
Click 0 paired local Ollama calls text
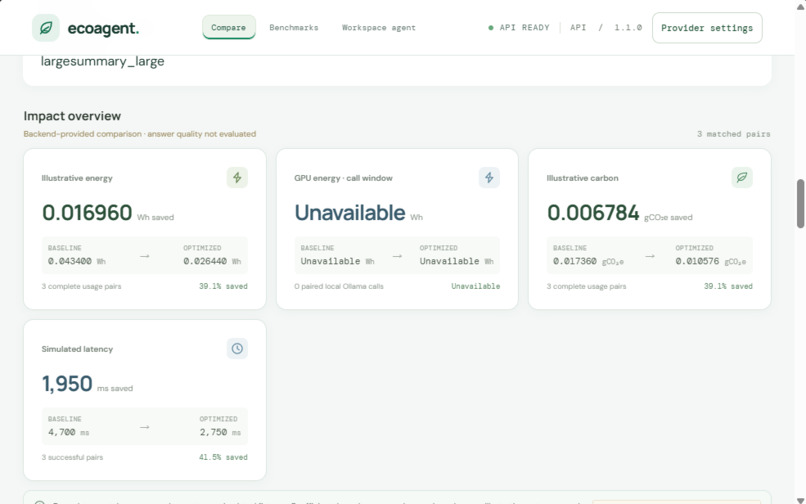(x=339, y=286)
